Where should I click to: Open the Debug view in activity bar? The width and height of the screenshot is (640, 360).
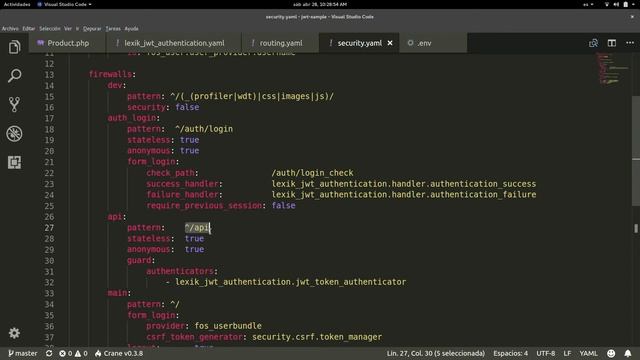click(x=14, y=133)
